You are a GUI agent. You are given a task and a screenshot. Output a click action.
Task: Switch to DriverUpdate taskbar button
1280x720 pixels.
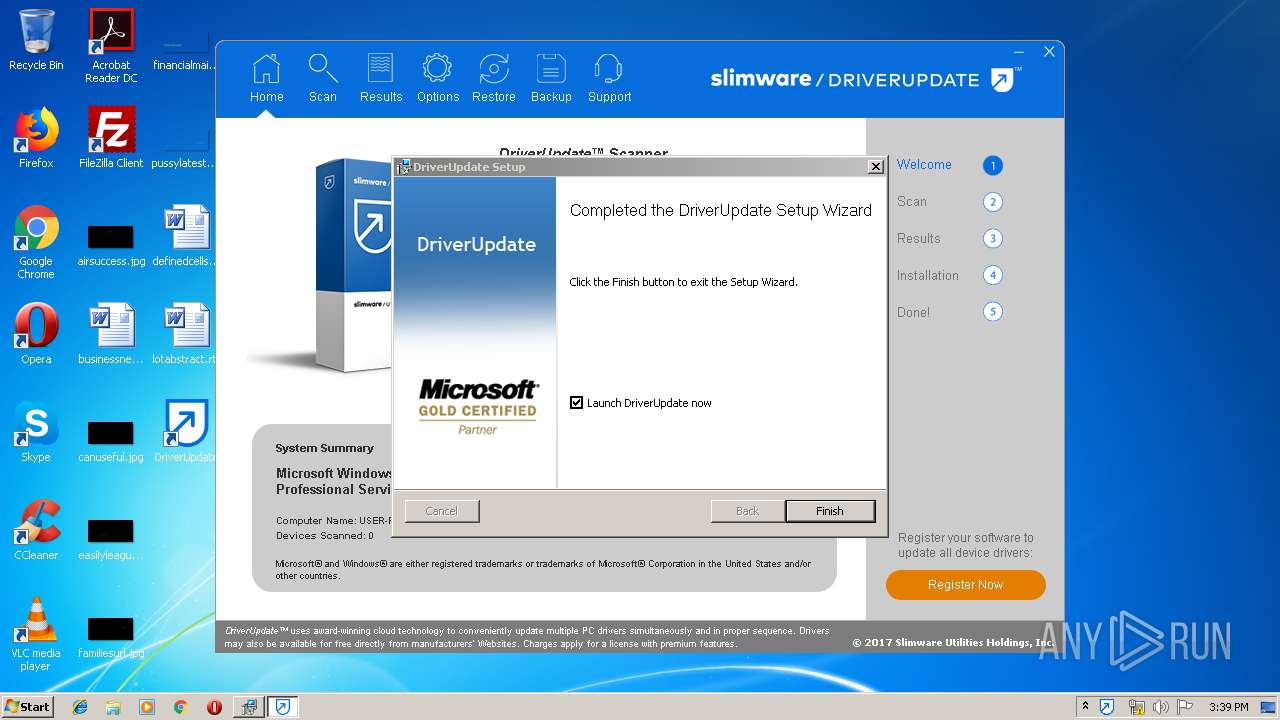click(x=283, y=707)
